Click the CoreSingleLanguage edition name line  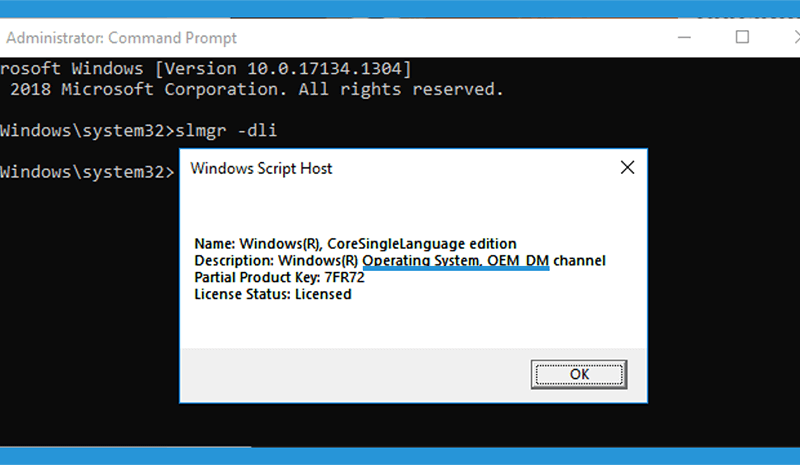point(356,243)
